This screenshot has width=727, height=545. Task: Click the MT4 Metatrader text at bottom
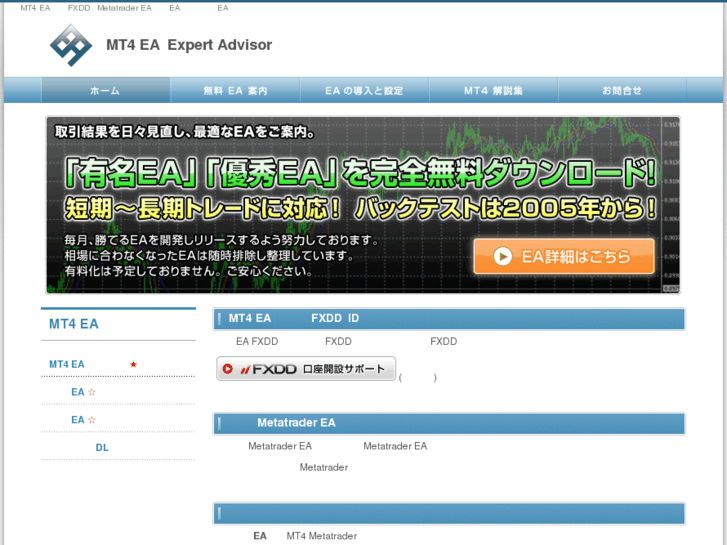pyautogui.click(x=322, y=536)
